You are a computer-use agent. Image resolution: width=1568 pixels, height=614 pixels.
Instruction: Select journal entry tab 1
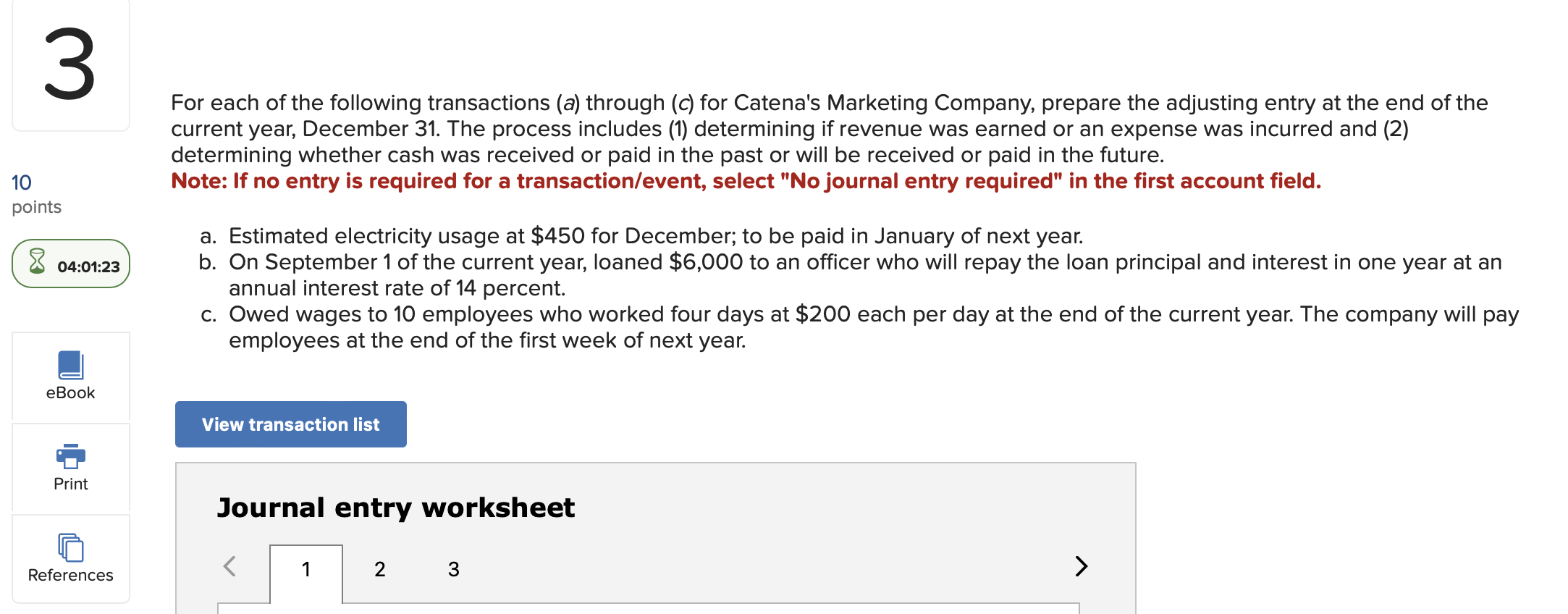[x=306, y=570]
